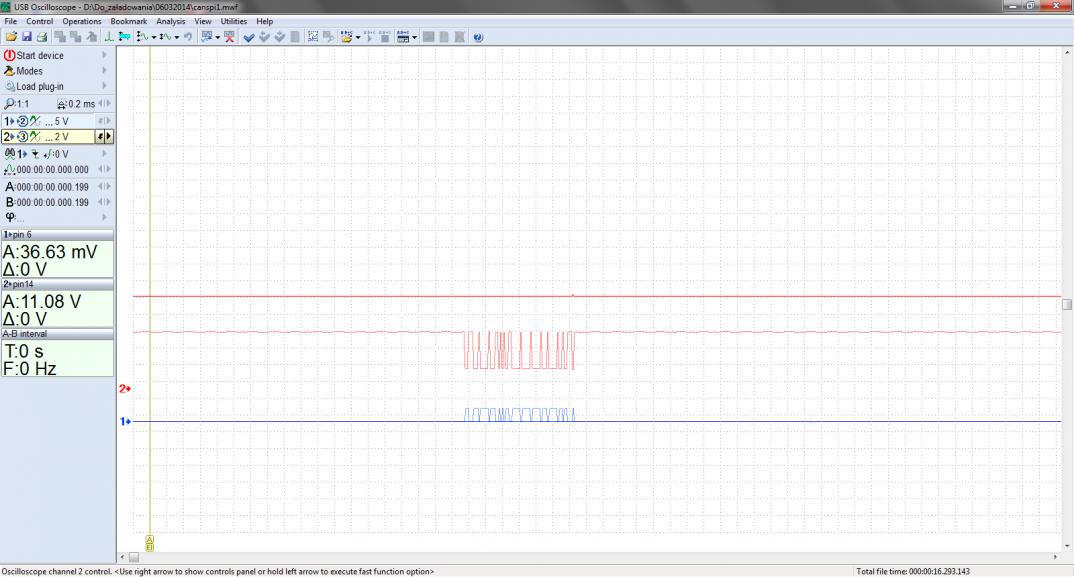
Task: Click the red X delete bookmark icon
Action: (x=229, y=37)
